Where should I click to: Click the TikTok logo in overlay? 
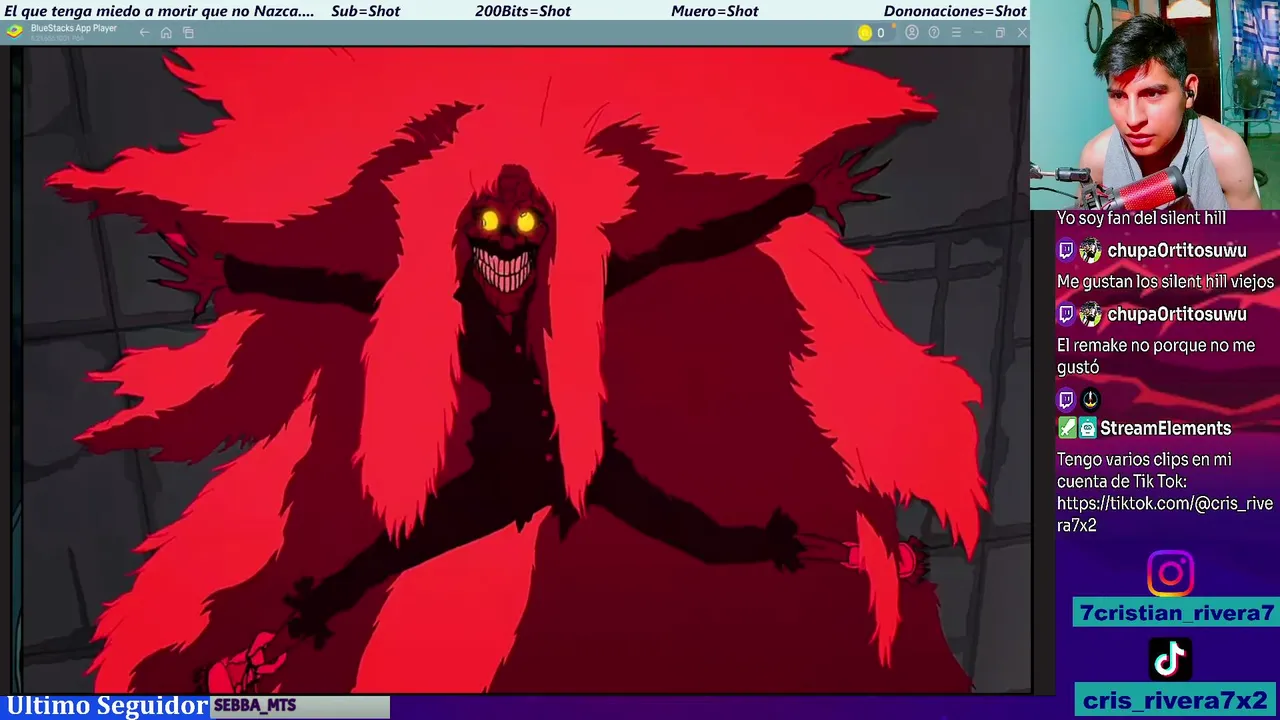pyautogui.click(x=1170, y=659)
